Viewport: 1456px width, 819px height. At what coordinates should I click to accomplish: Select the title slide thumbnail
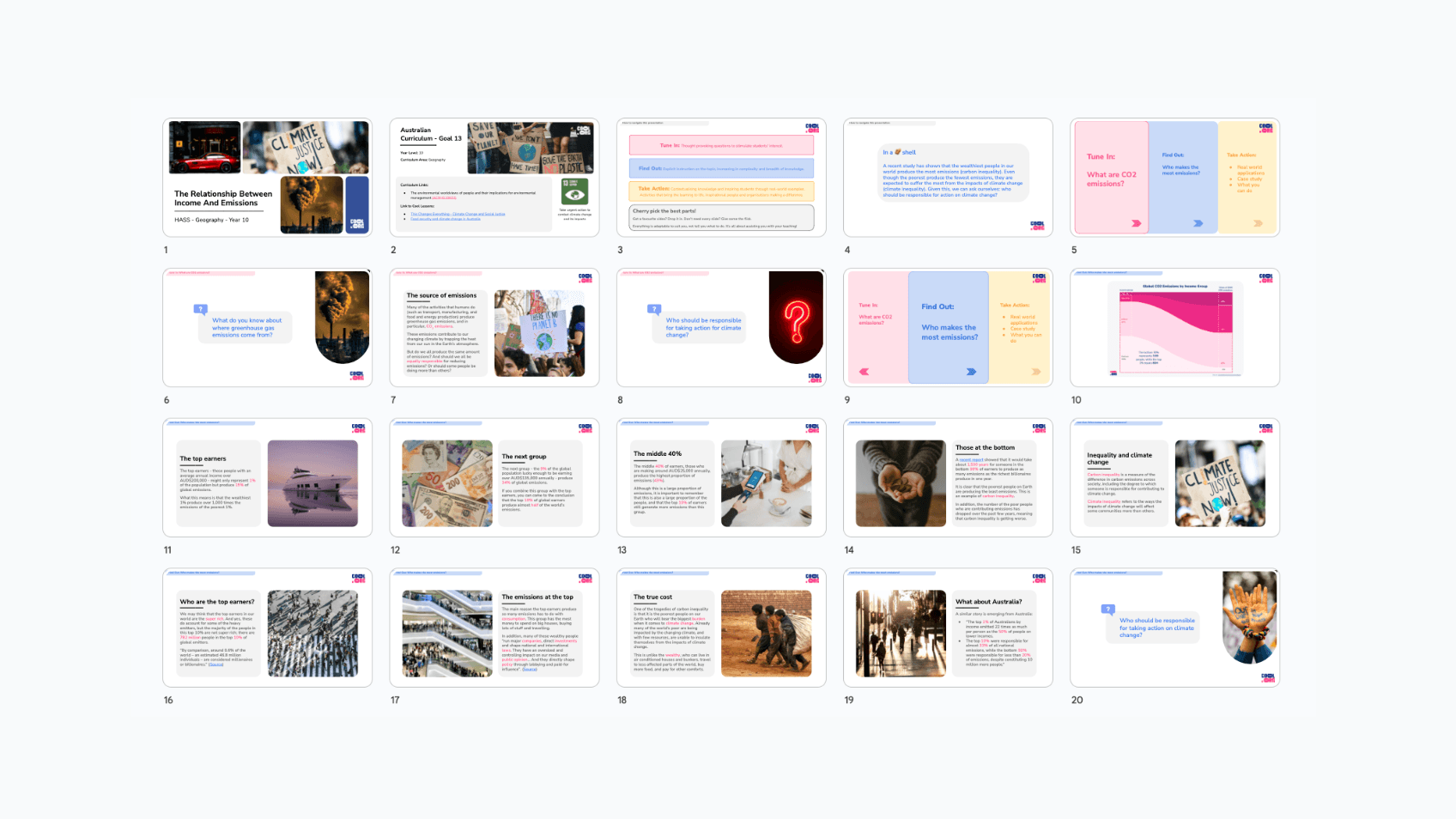(267, 178)
